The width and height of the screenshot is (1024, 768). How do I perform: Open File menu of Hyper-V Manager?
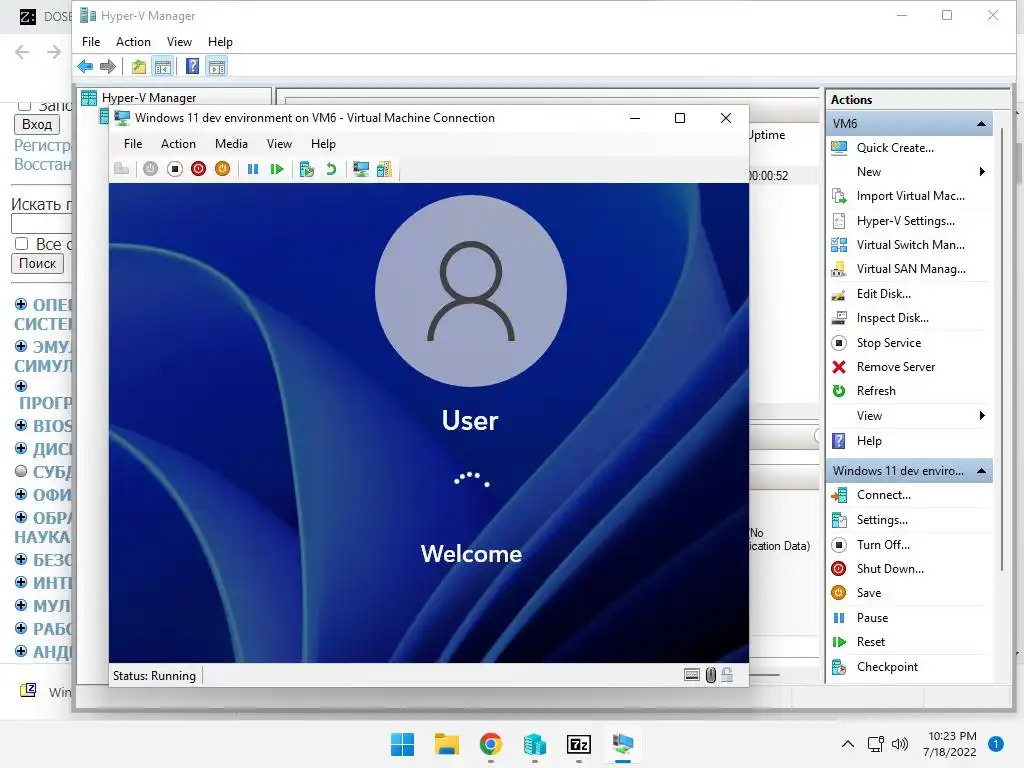click(x=91, y=42)
